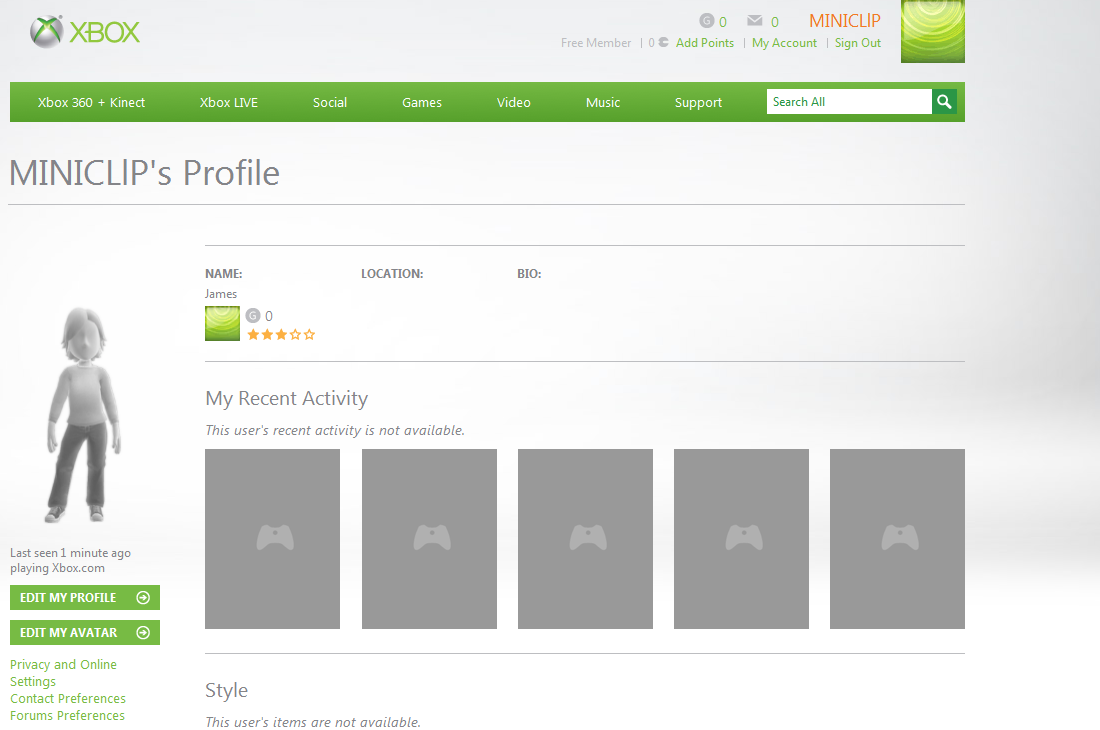This screenshot has width=1100, height=730.
Task: Click the name James
Action: click(x=221, y=294)
